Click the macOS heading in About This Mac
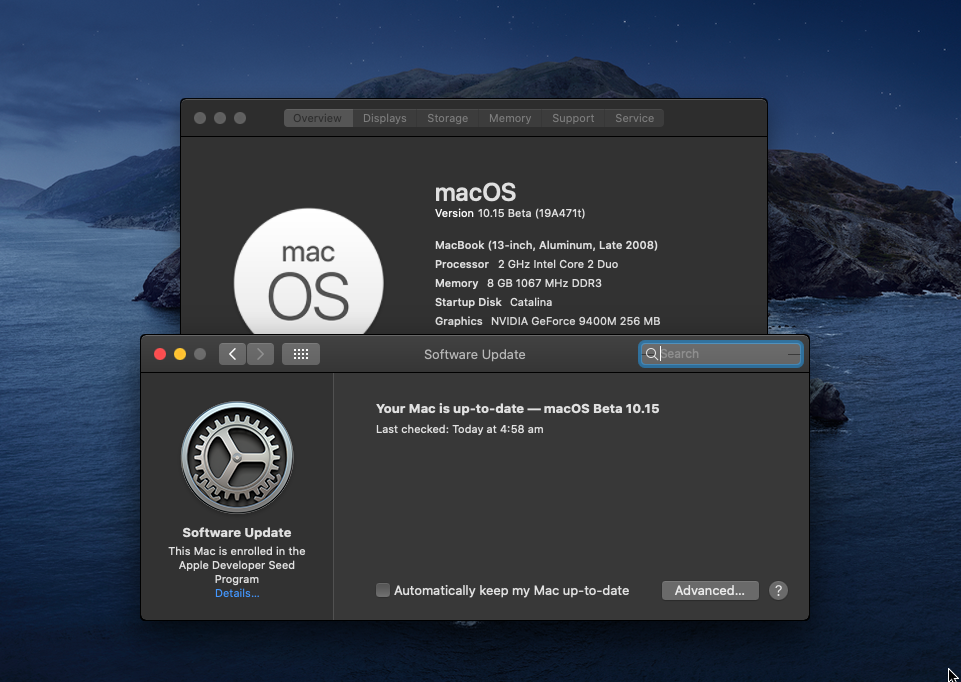 (476, 192)
